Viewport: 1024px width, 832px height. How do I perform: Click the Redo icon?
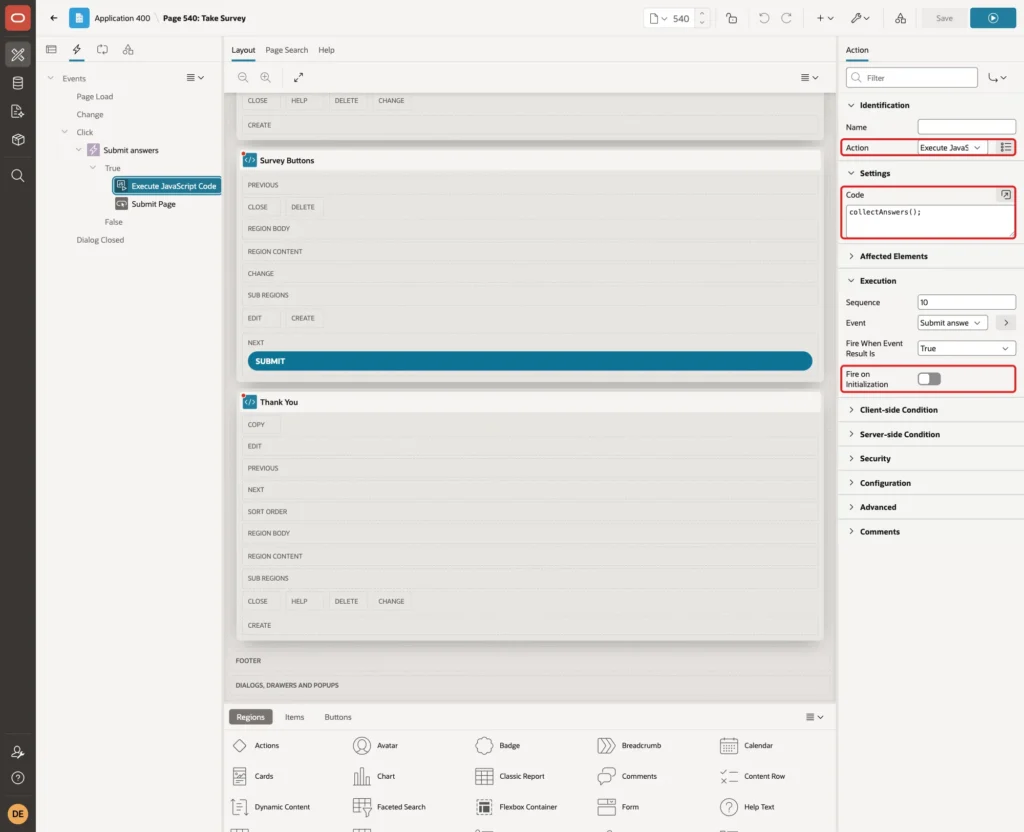coord(786,18)
